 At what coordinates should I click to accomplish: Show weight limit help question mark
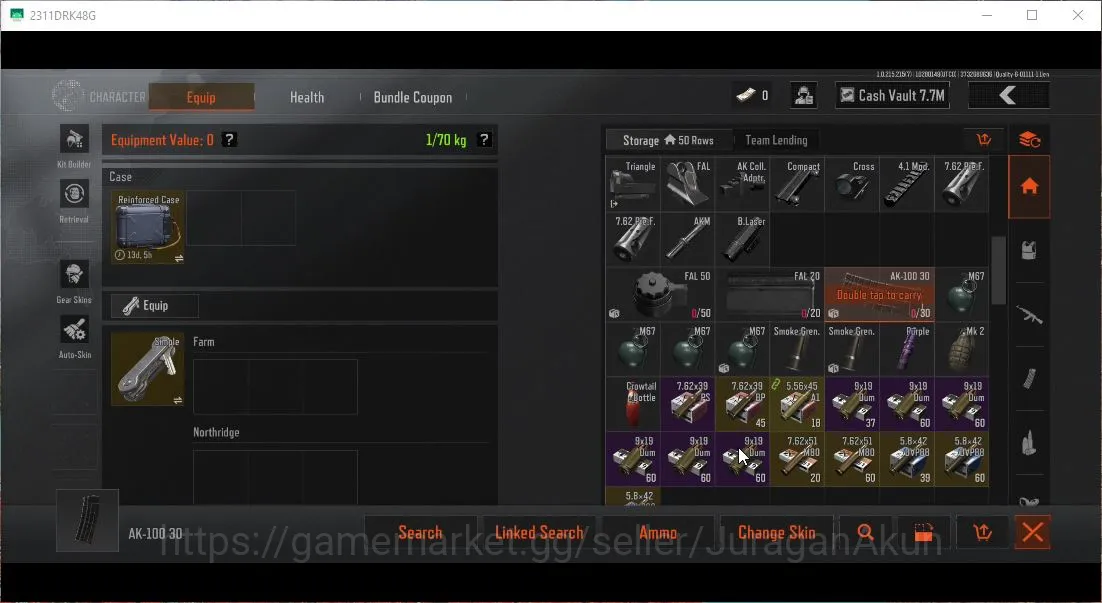coord(484,139)
